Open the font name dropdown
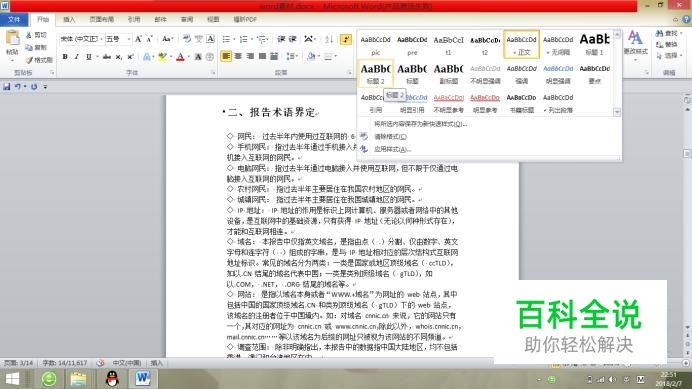 pyautogui.click(x=101, y=39)
